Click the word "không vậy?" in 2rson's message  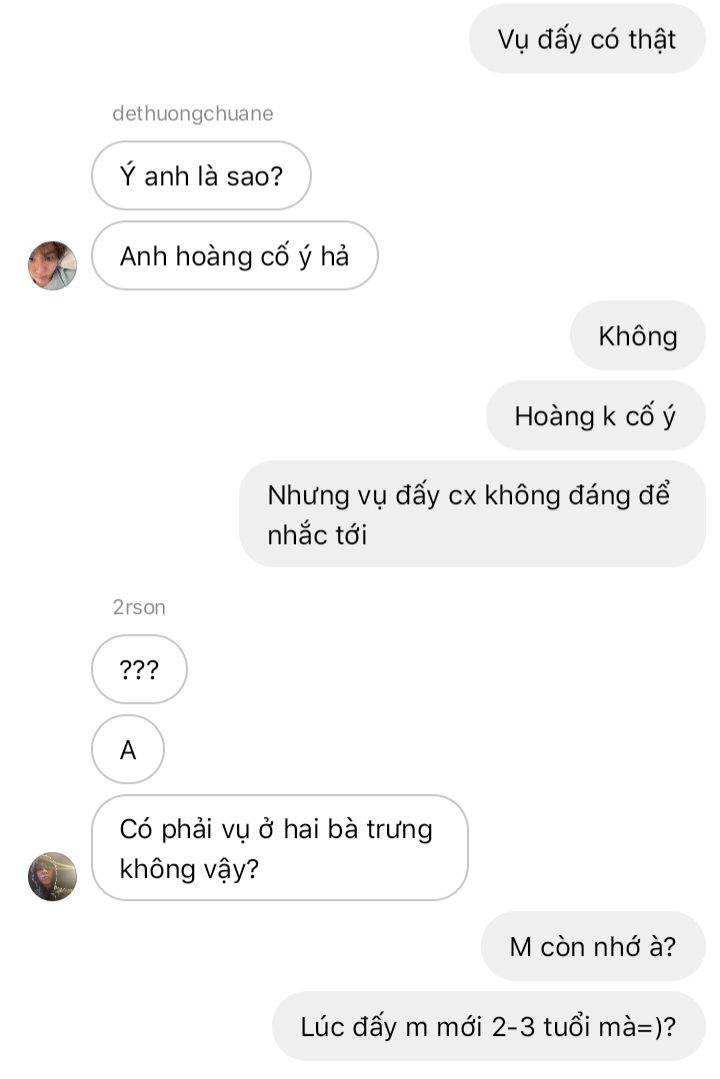pyautogui.click(x=189, y=868)
